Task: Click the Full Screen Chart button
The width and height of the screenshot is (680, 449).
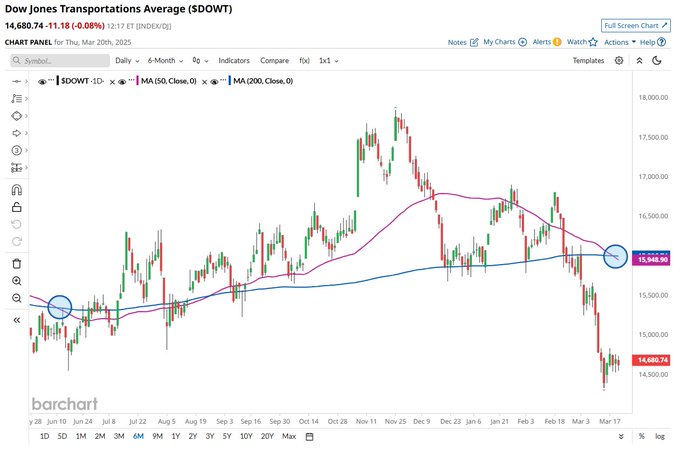Action: (x=636, y=25)
